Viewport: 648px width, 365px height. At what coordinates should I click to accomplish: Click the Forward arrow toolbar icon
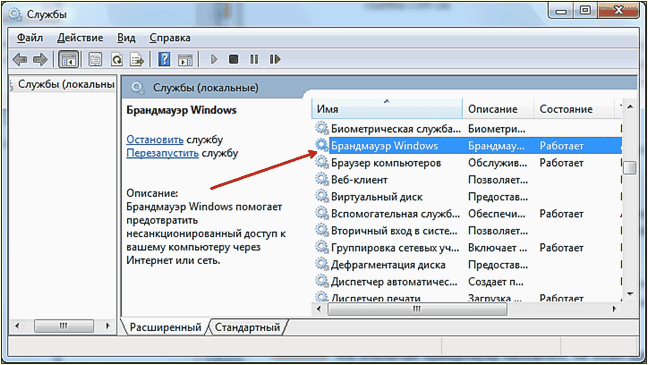click(40, 60)
